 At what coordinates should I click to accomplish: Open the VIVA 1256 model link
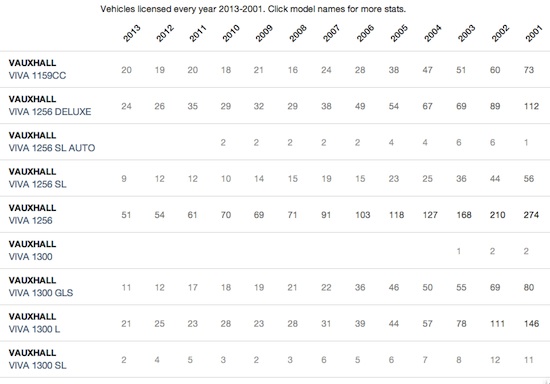click(31, 221)
